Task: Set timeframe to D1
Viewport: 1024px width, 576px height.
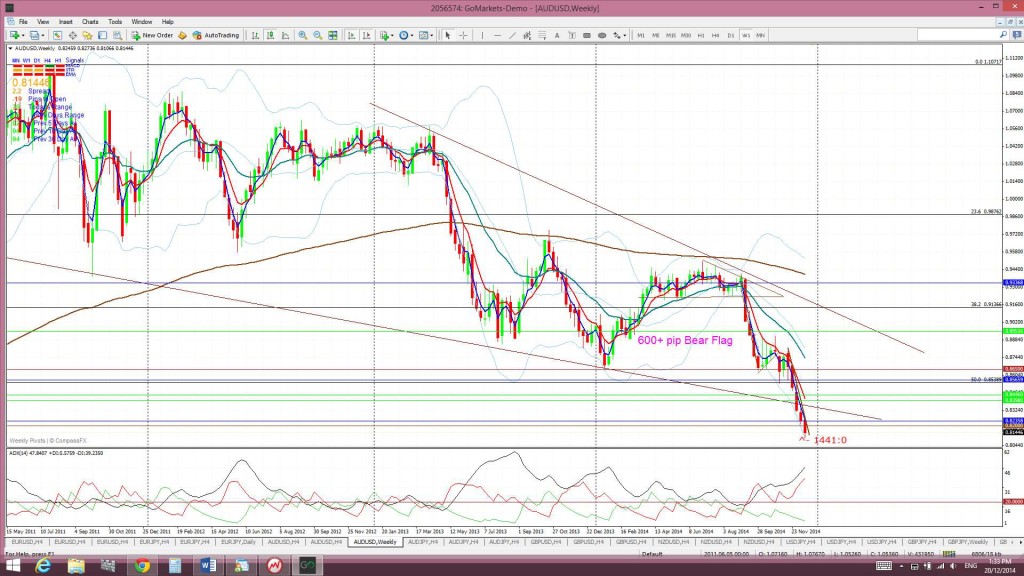Action: [731, 35]
